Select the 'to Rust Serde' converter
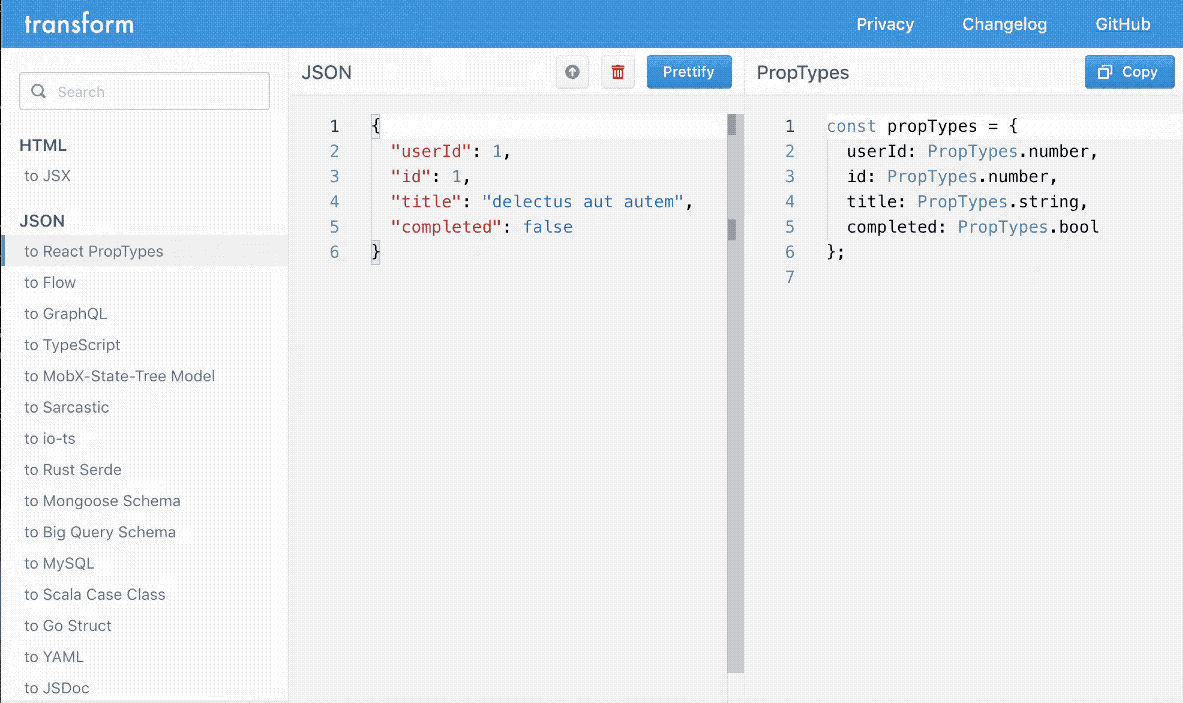1183x703 pixels. pos(70,469)
